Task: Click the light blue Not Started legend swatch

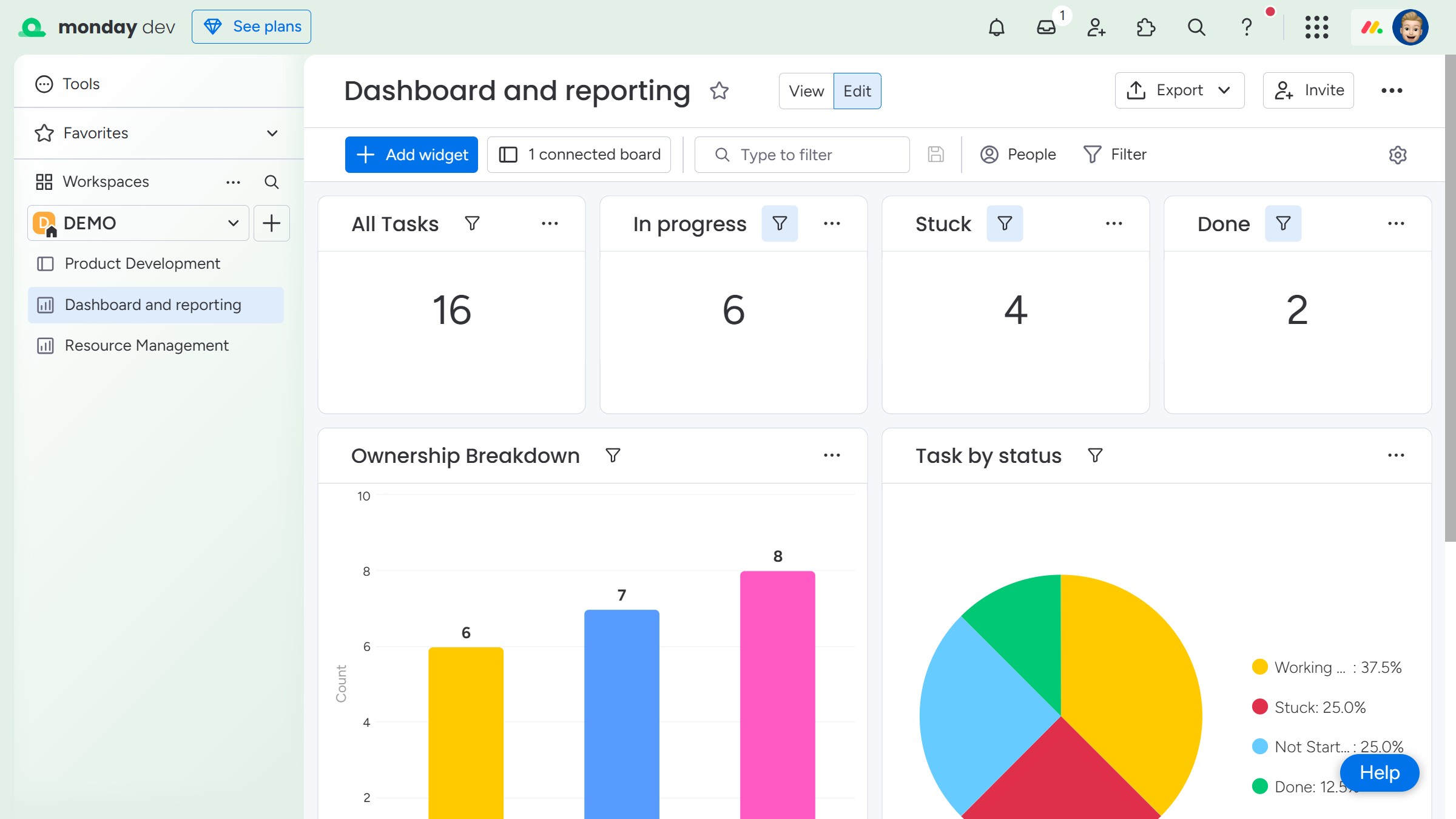Action: 1260,746
